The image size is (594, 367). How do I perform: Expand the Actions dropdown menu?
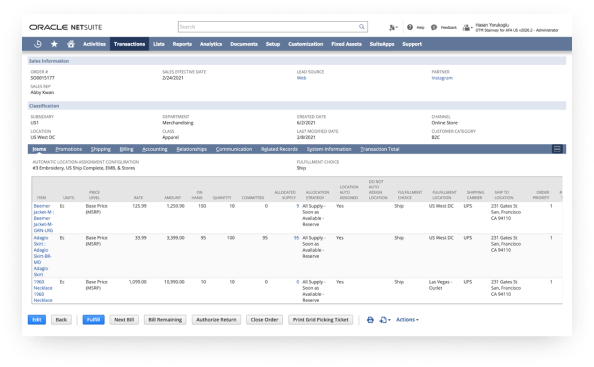(407, 320)
